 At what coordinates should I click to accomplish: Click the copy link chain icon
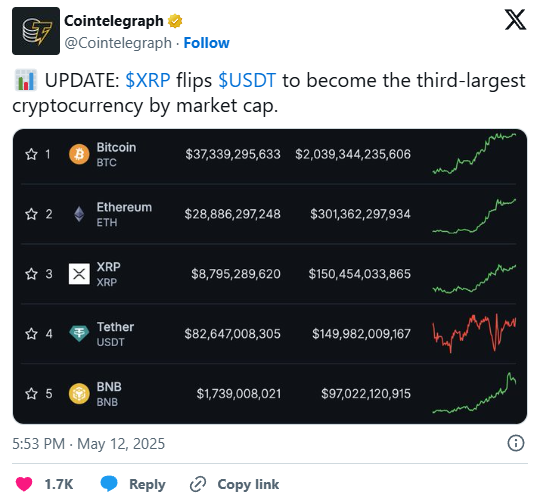(x=198, y=484)
